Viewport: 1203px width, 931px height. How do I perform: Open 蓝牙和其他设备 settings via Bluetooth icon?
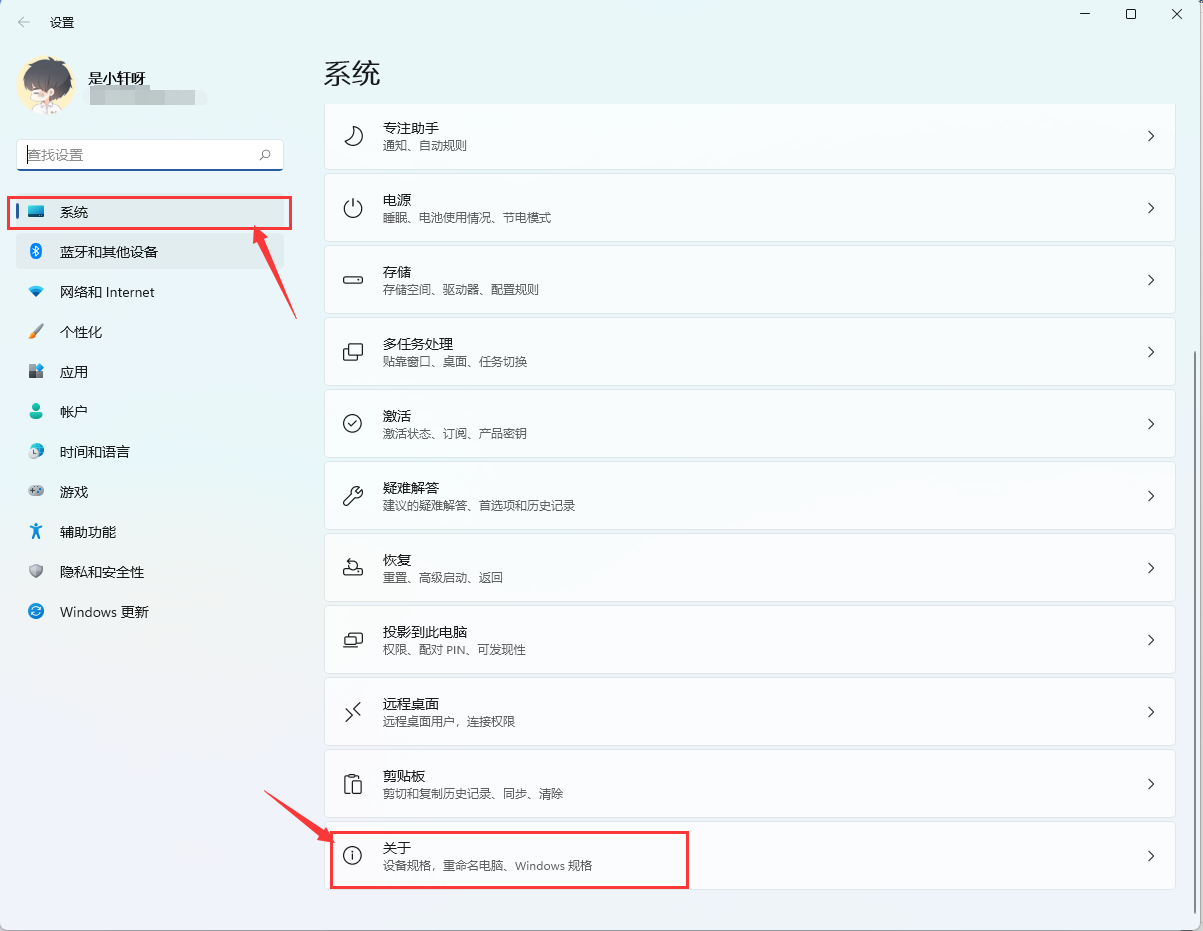[x=35, y=251]
